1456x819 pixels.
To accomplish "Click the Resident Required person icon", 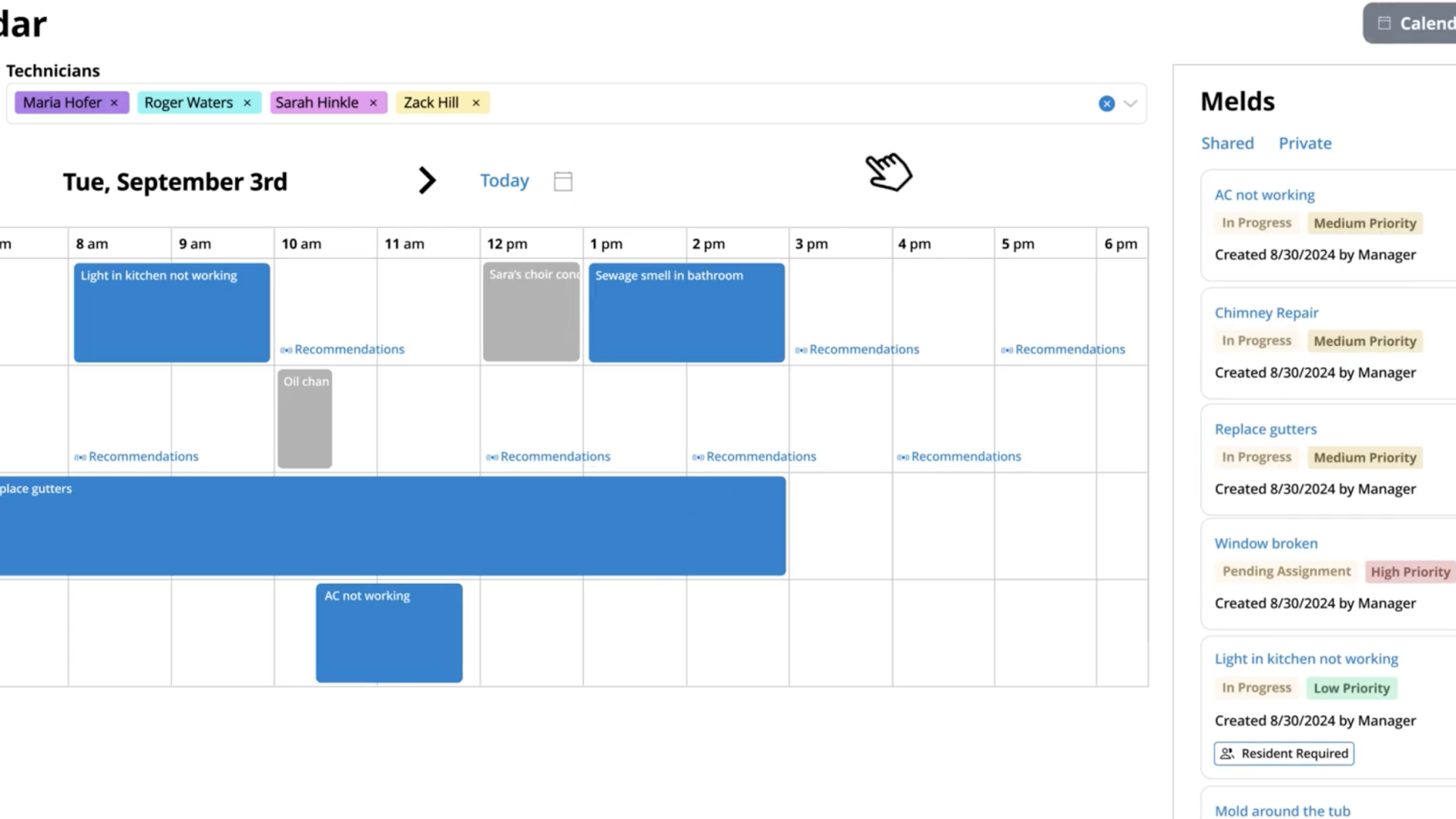I will click(x=1228, y=753).
